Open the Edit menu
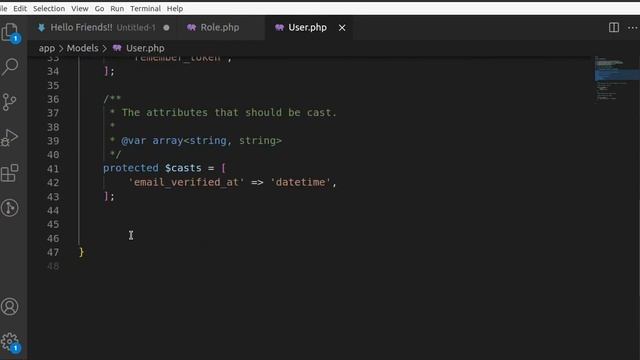This screenshot has height=360, width=640. tap(20, 9)
